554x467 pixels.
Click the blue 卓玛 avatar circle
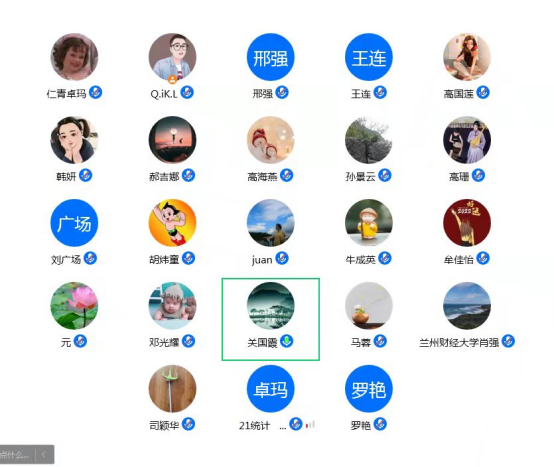tap(271, 389)
